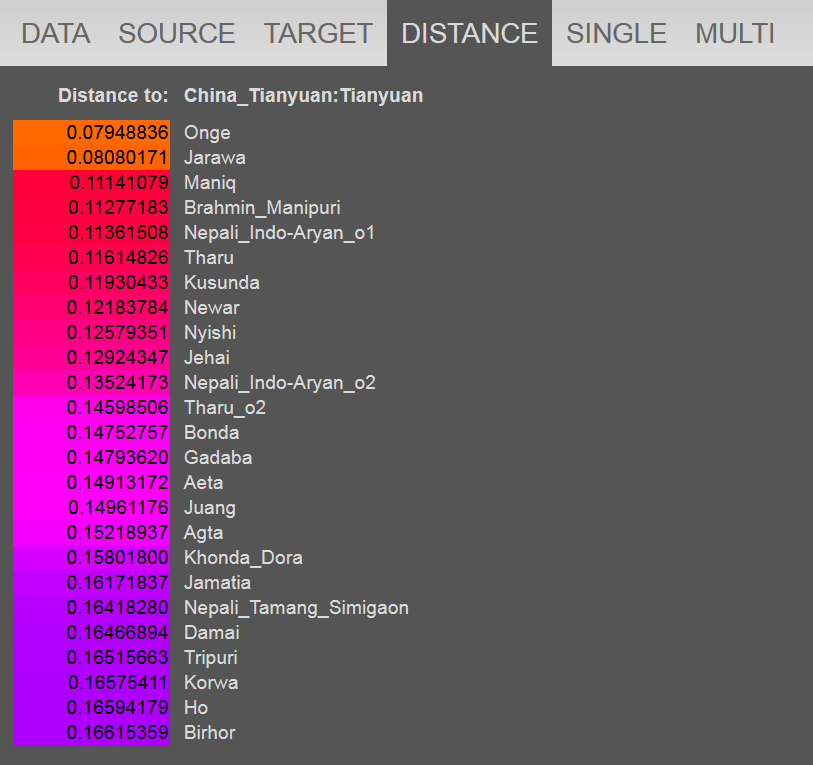Viewport: 813px width, 765px height.
Task: Click the distance value 0.14598506
Action: tap(91, 408)
